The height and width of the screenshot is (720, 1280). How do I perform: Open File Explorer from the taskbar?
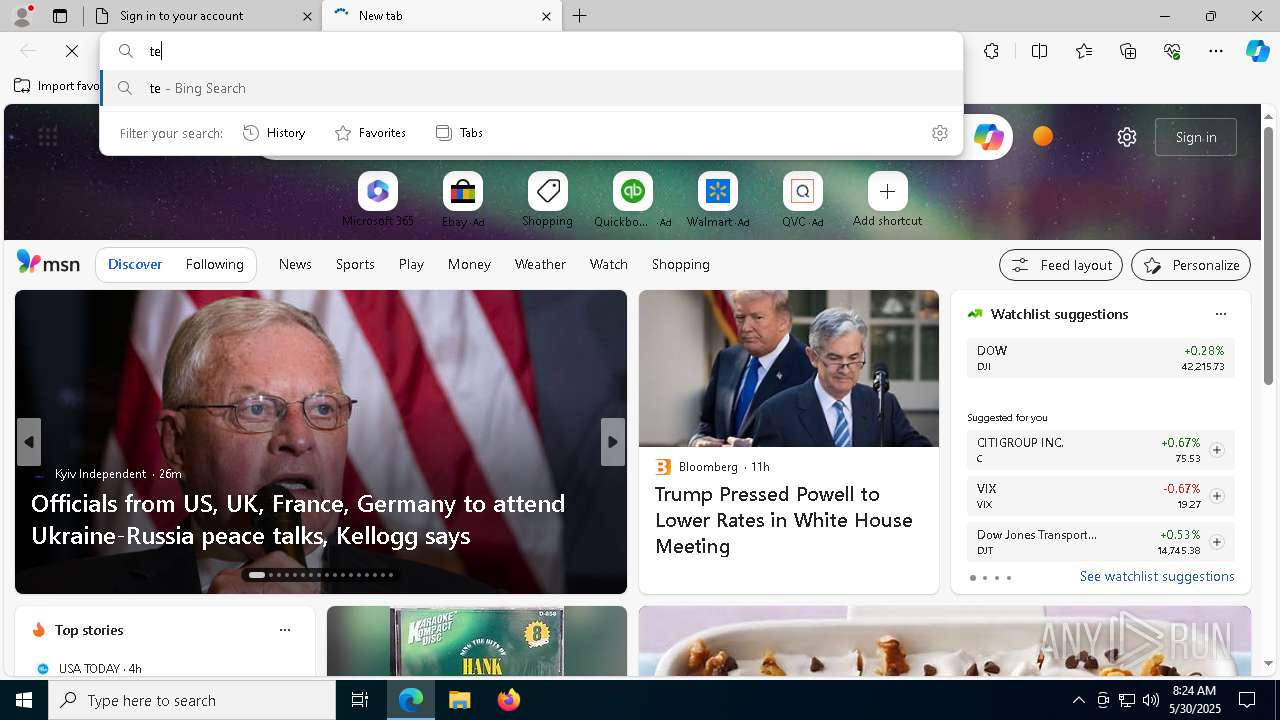459,700
